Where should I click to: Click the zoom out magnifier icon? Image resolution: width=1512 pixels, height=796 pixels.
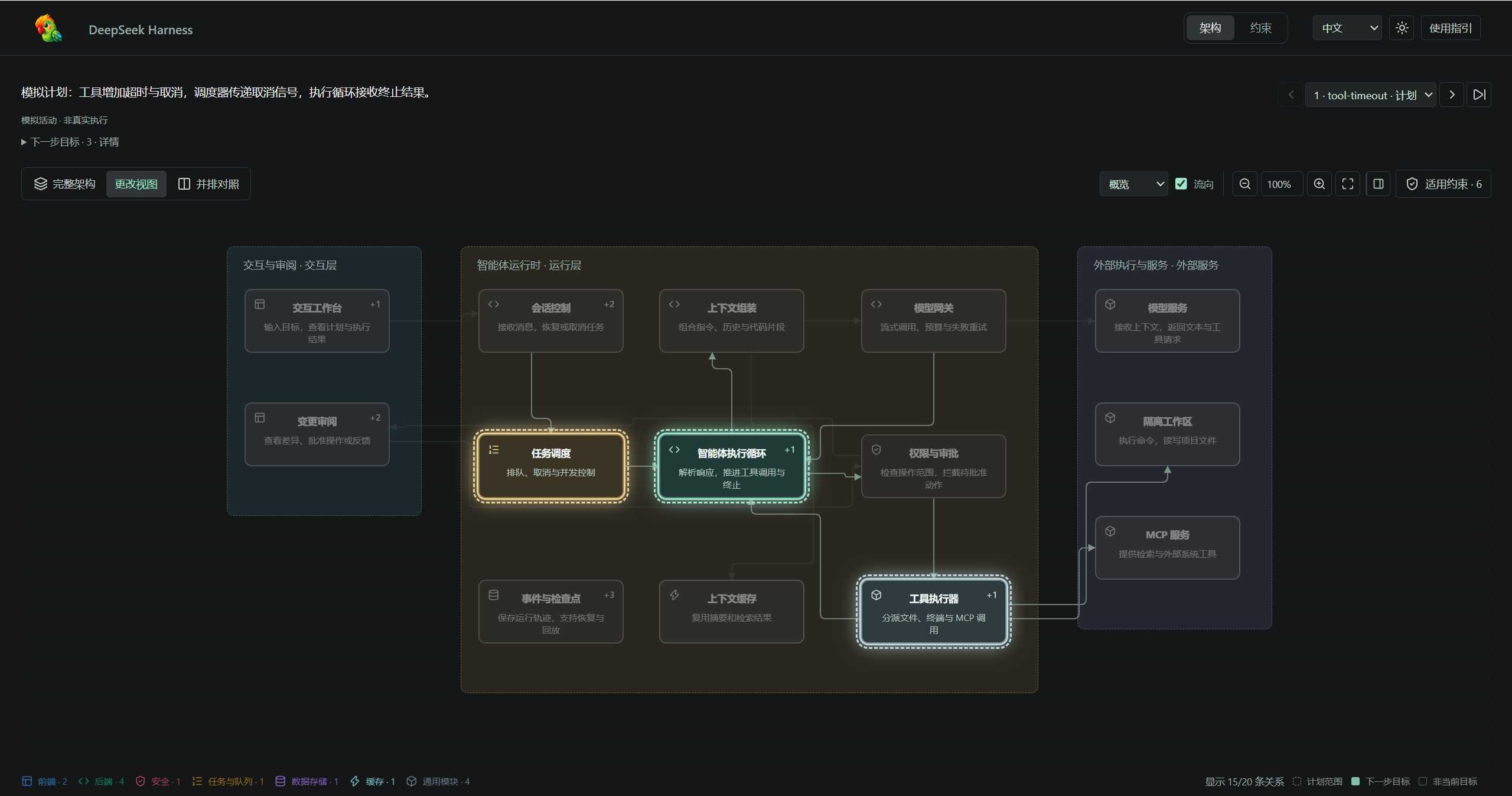tap(1244, 184)
